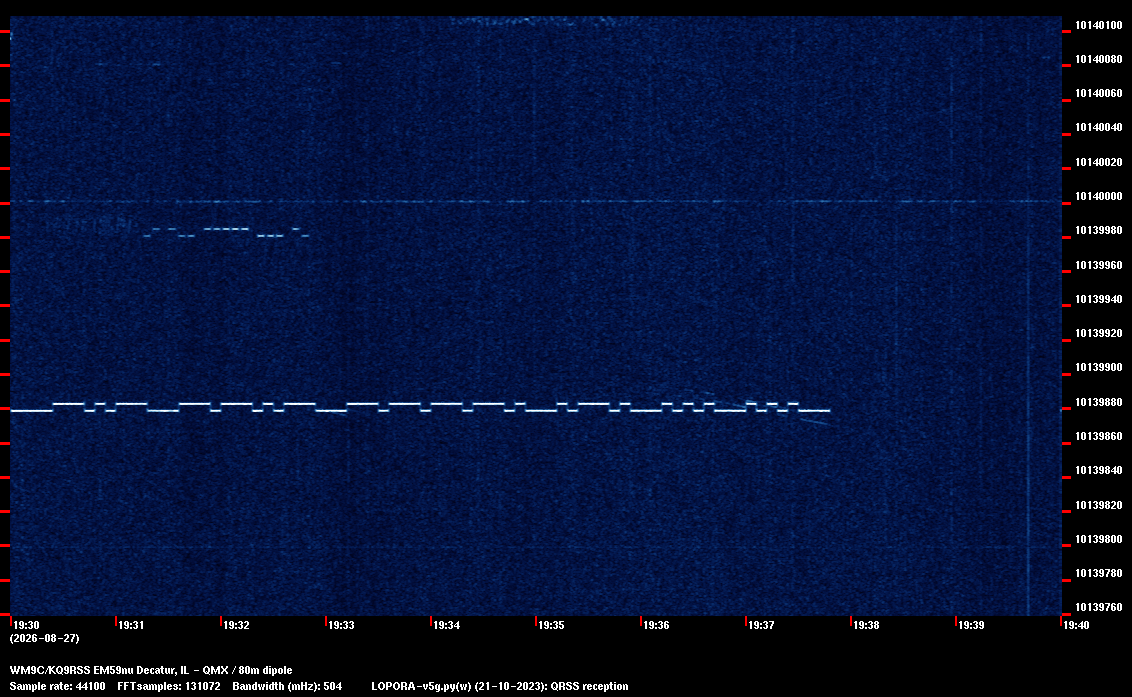Screen dimensions: 1132x697
Task: Click the 19:34 time axis label
Action: [446, 625]
